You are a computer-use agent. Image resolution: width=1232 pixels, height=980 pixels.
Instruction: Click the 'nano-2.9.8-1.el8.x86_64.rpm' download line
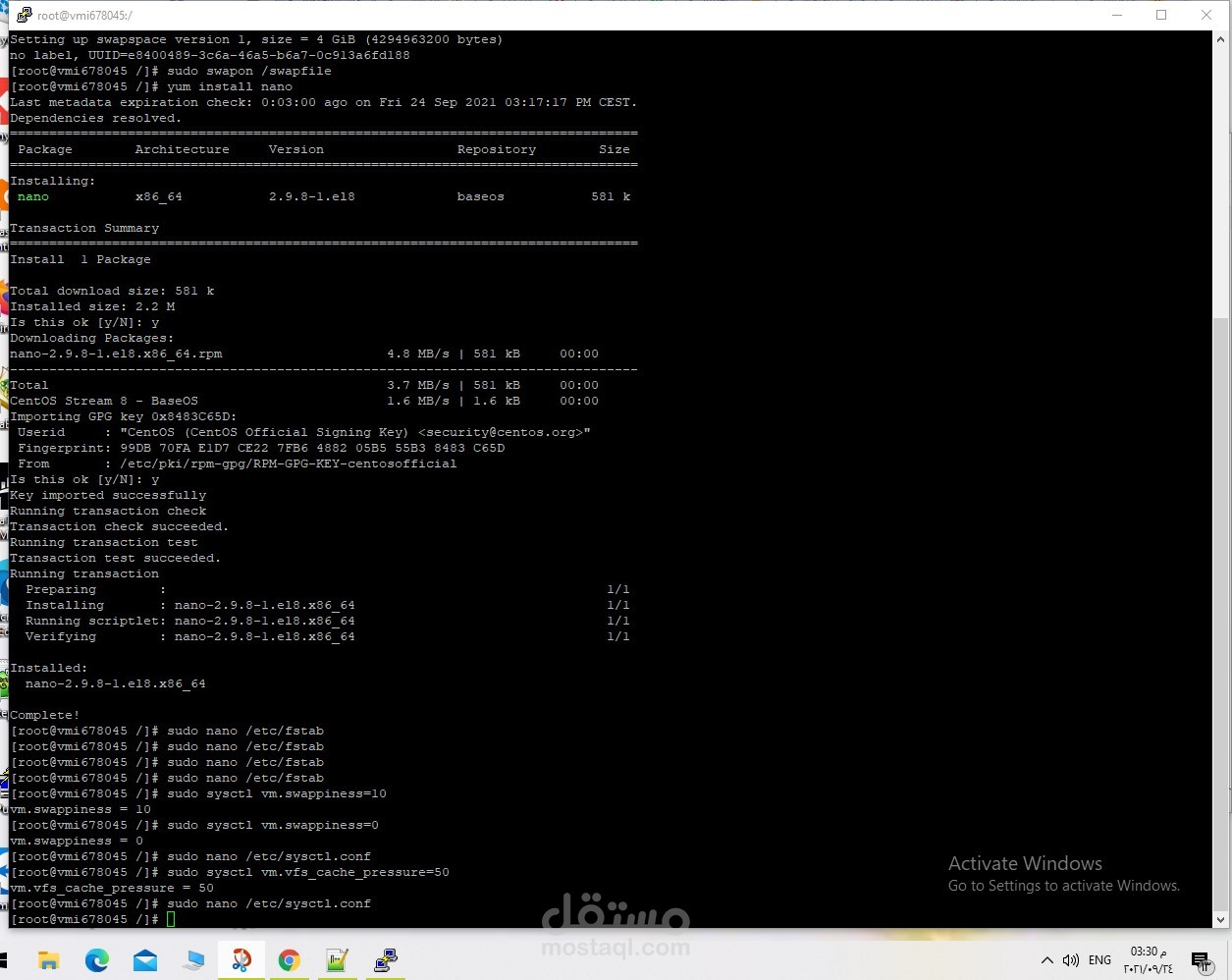(x=304, y=354)
